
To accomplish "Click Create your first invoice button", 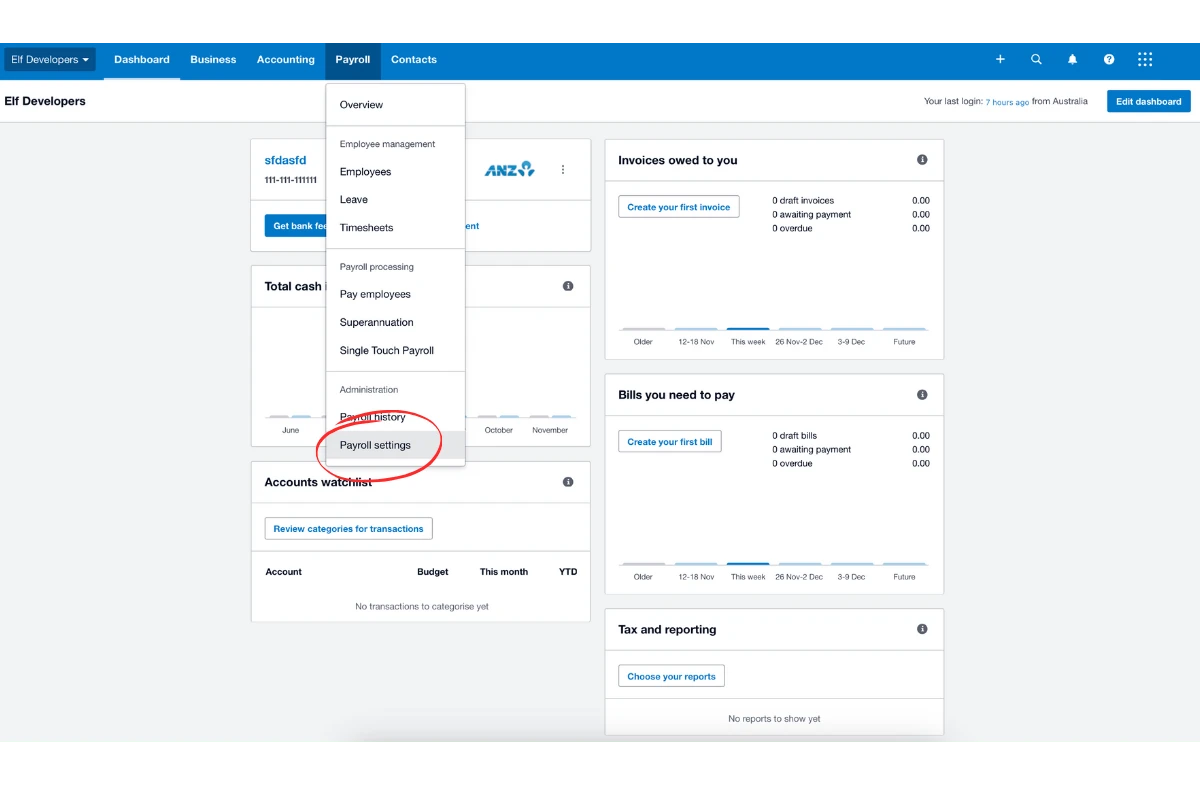I will pyautogui.click(x=679, y=207).
